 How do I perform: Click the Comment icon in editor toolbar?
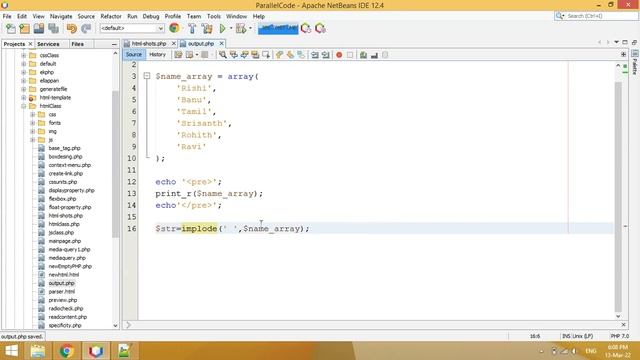pos(363,55)
